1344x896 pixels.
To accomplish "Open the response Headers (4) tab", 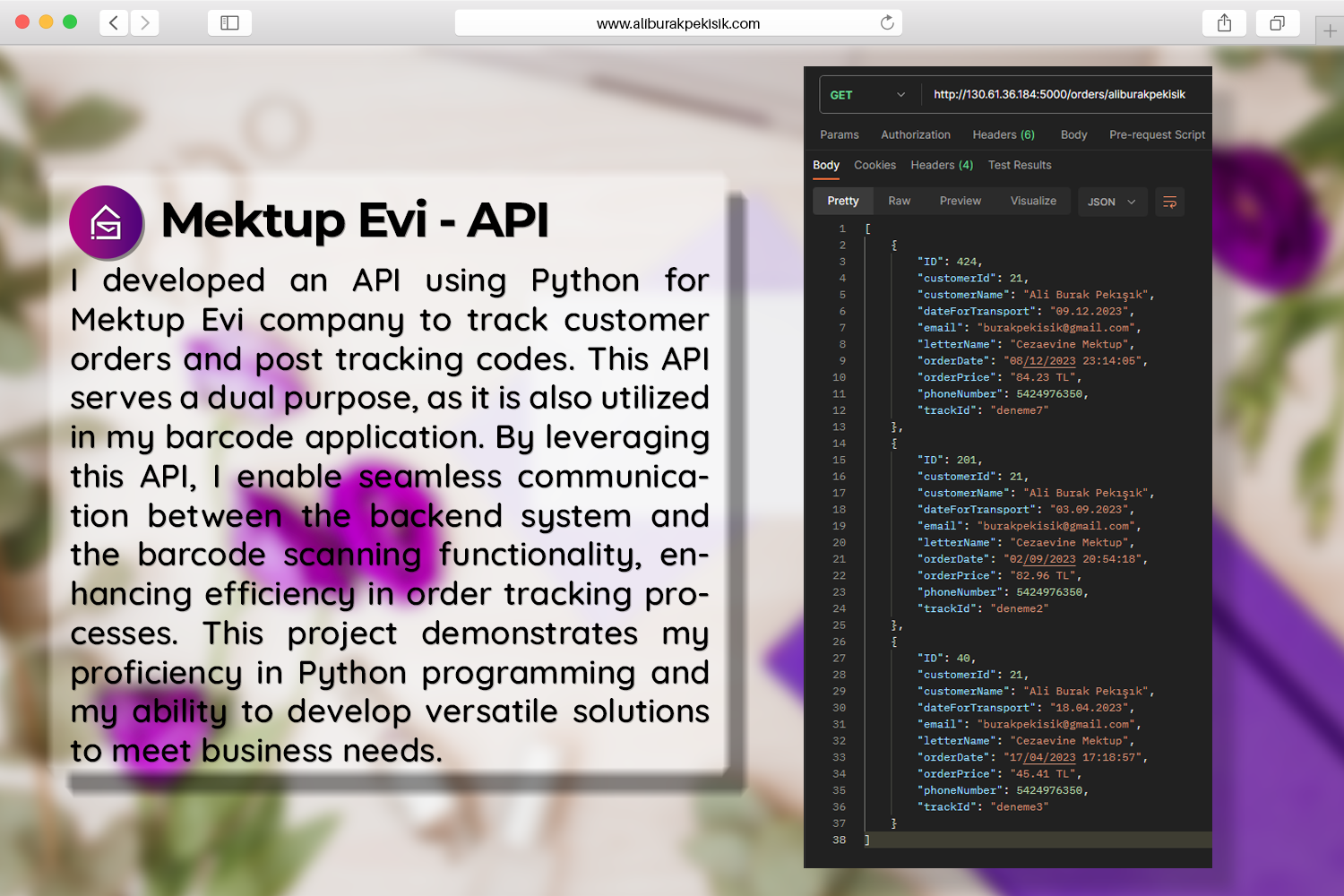I will [x=942, y=165].
